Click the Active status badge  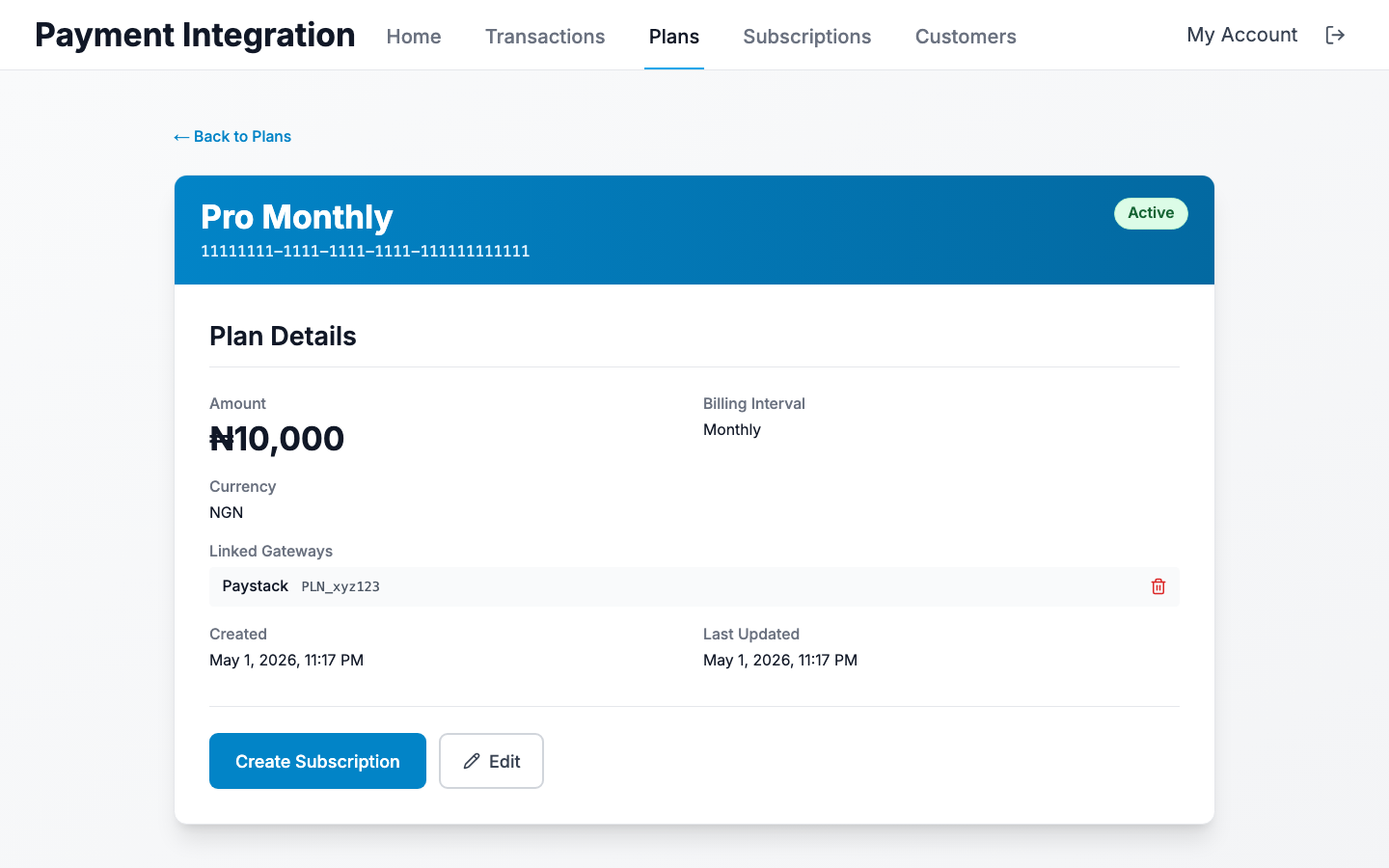[1151, 213]
